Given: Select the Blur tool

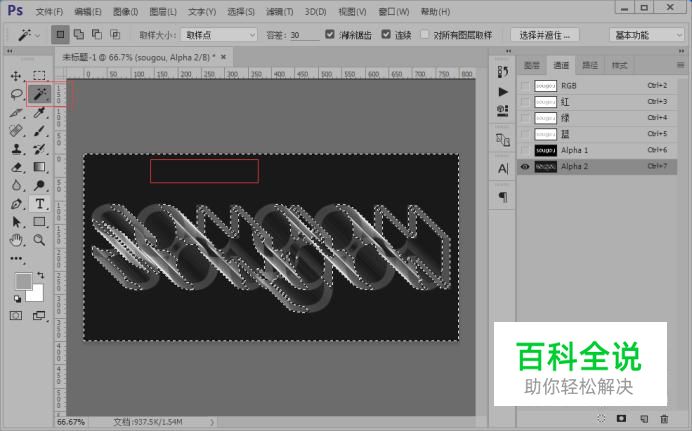Looking at the screenshot, I should coord(16,185).
